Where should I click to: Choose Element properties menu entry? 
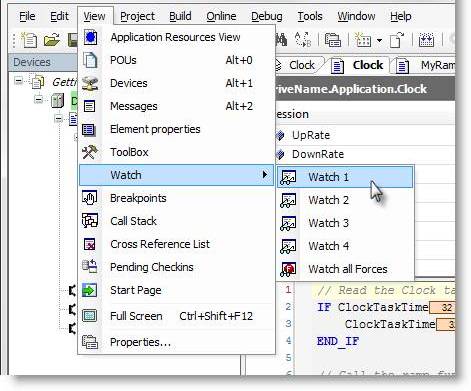[177, 129]
